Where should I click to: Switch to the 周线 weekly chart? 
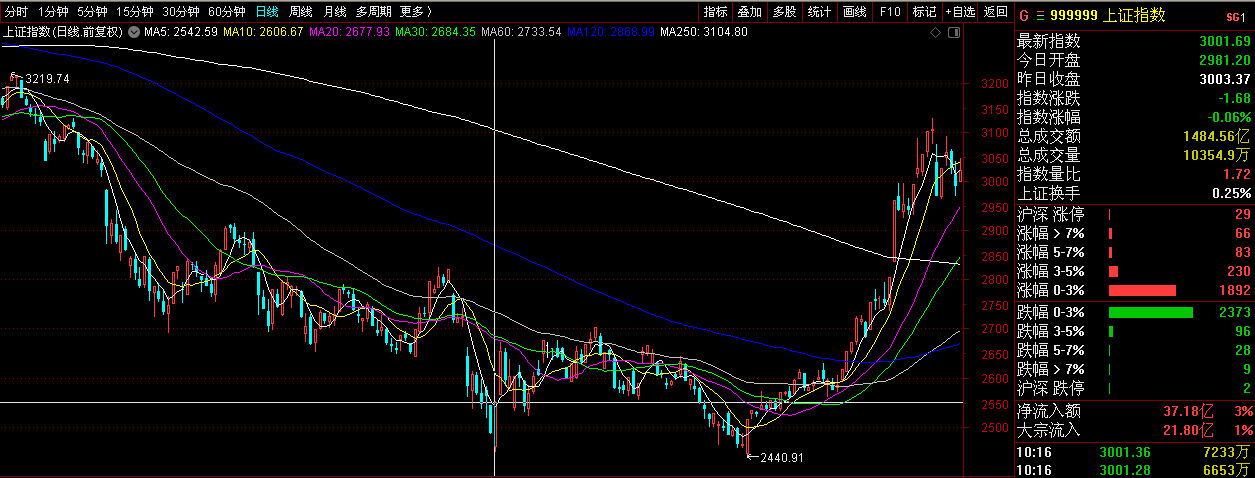(x=300, y=12)
